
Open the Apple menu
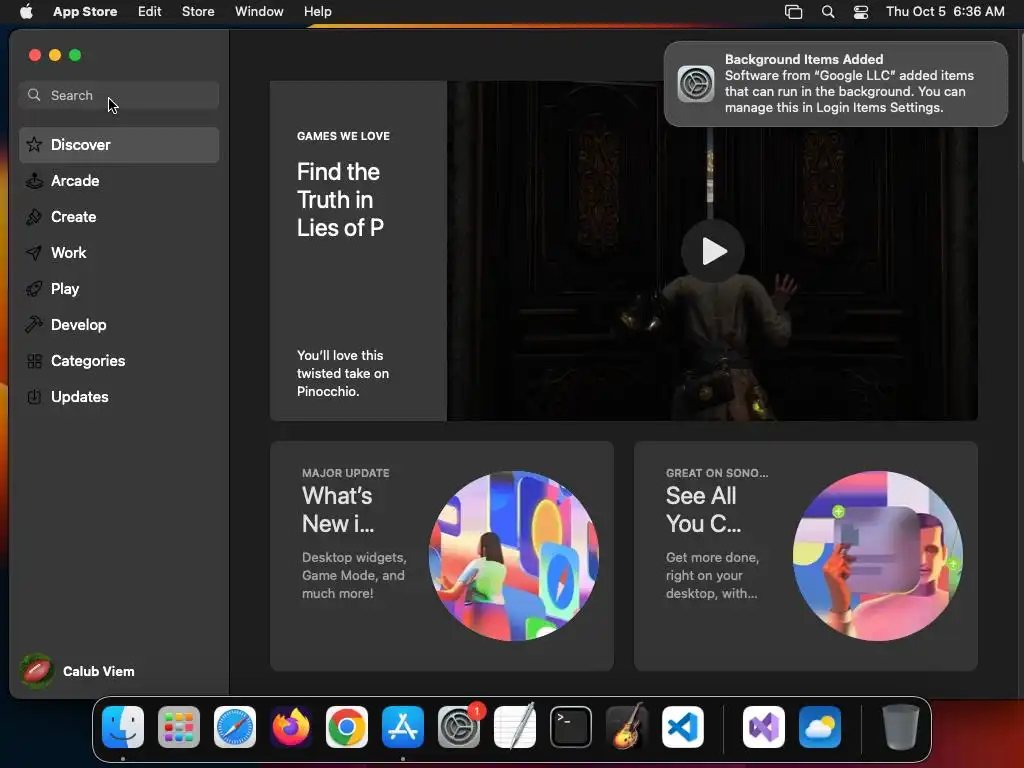tap(26, 11)
